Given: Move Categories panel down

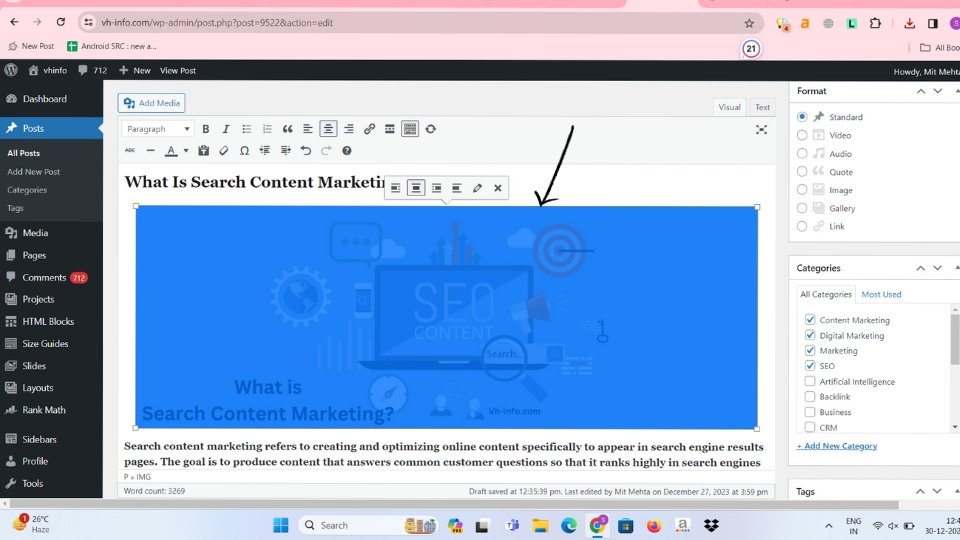Looking at the screenshot, I should (937, 268).
